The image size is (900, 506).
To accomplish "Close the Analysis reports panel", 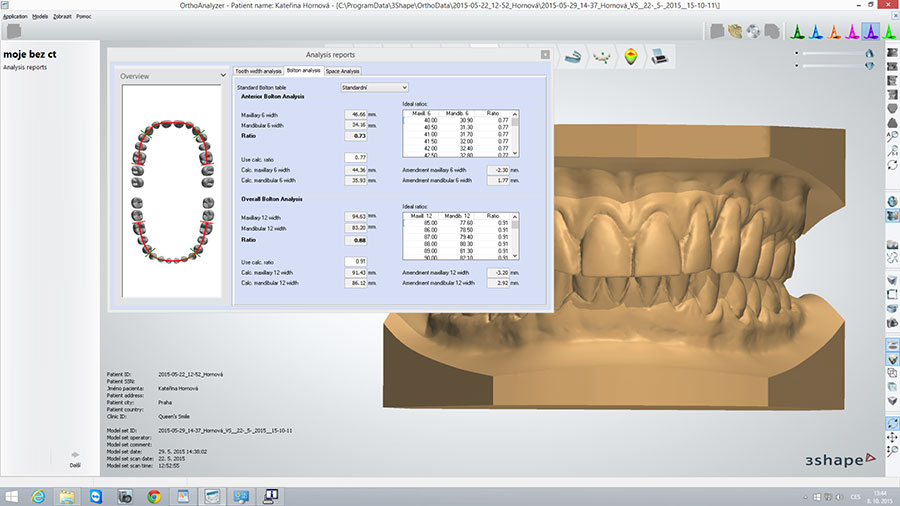I will point(545,55).
